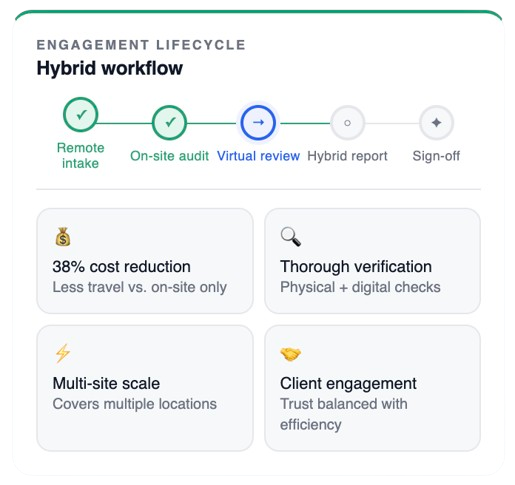Click the lightning bolt icon
This screenshot has height=485, width=515.
(63, 353)
